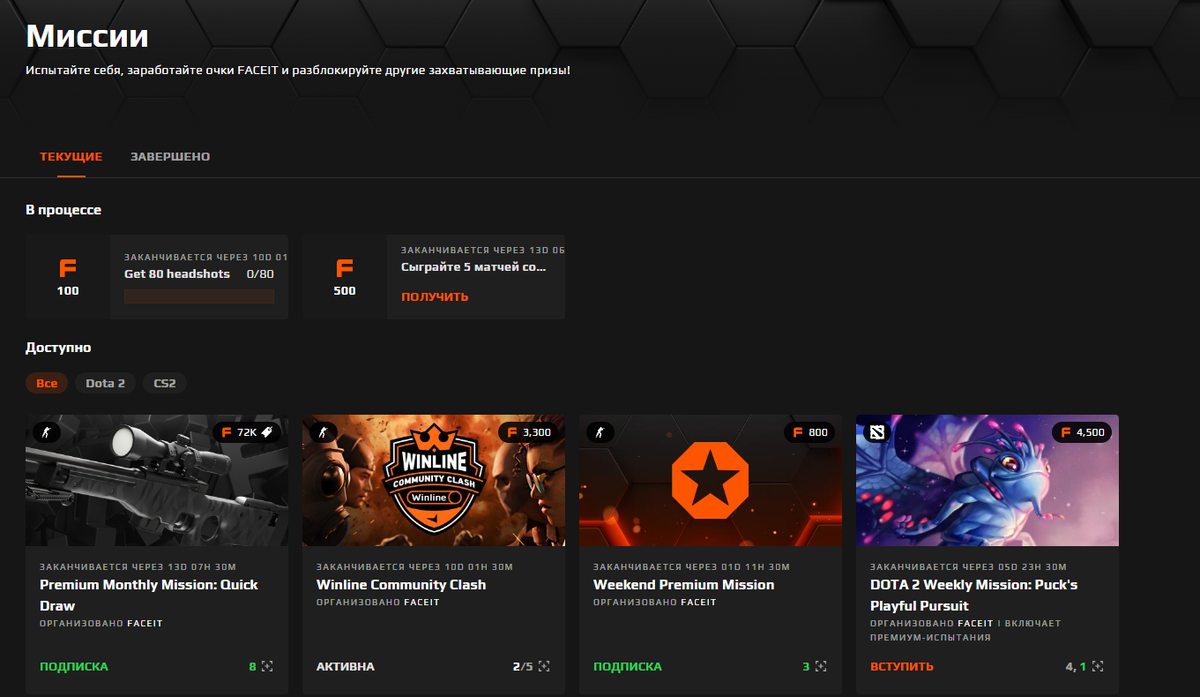Screen dimensions: 1200x697
Task: Click ЗАКАНЧИВАЕТСЯ ЧЕРЕЗ 13D 07H 30M timer
Action: [138, 567]
